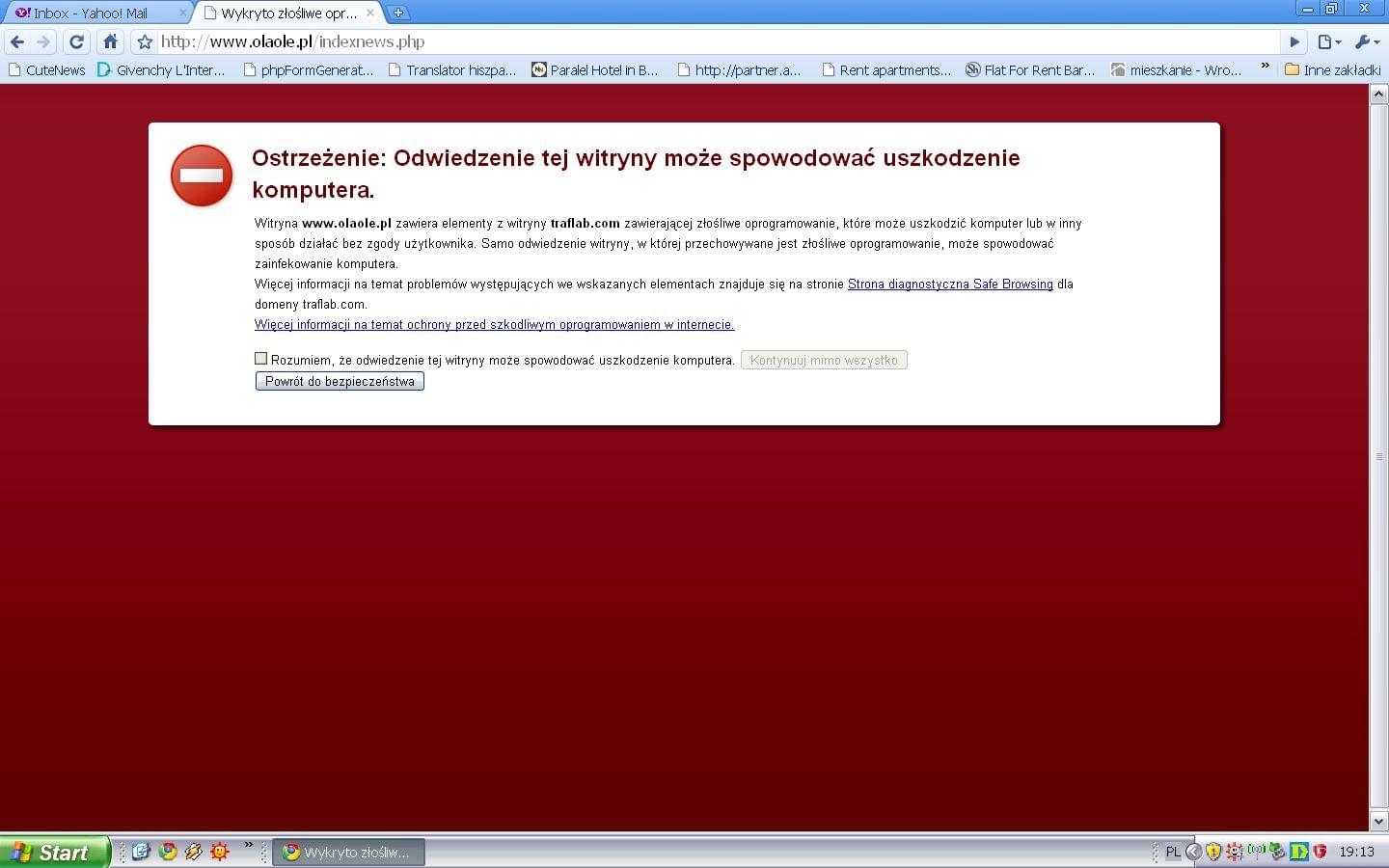This screenshot has height=868, width=1389.
Task: Open the http://partner.a... bookmark
Action: 739,70
